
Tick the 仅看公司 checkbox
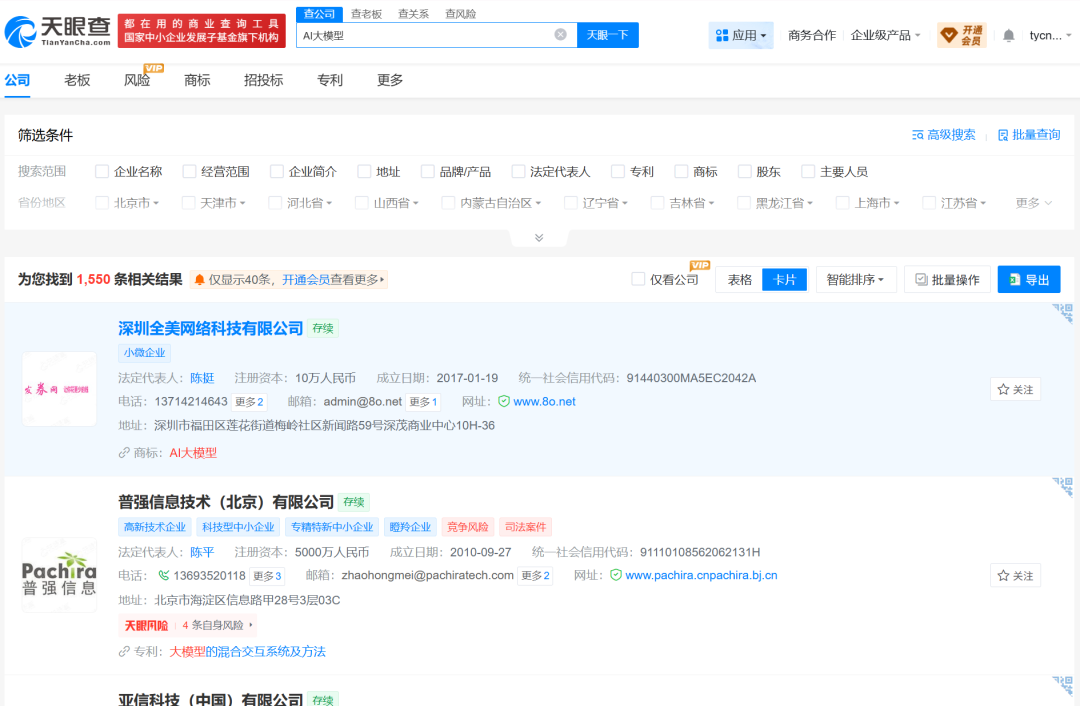click(x=638, y=279)
